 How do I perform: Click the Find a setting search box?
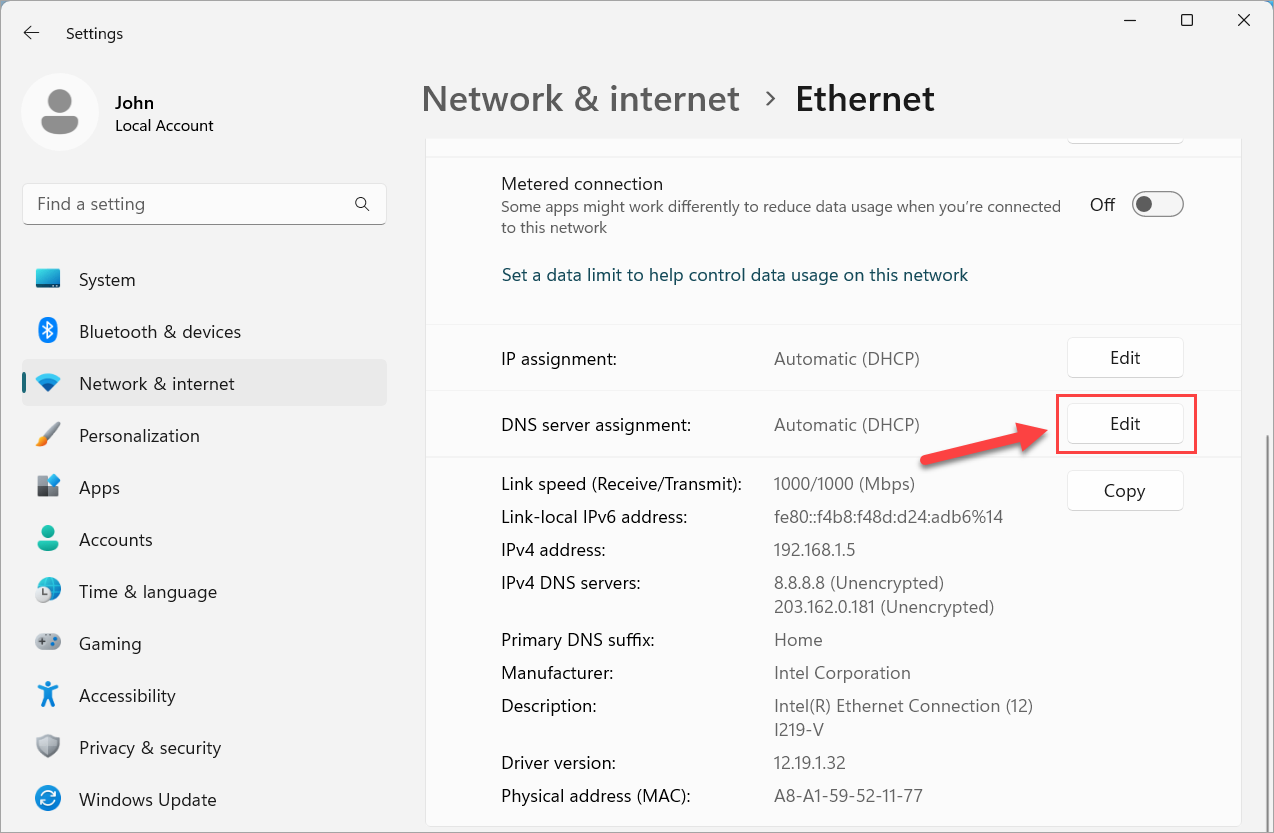coord(204,204)
